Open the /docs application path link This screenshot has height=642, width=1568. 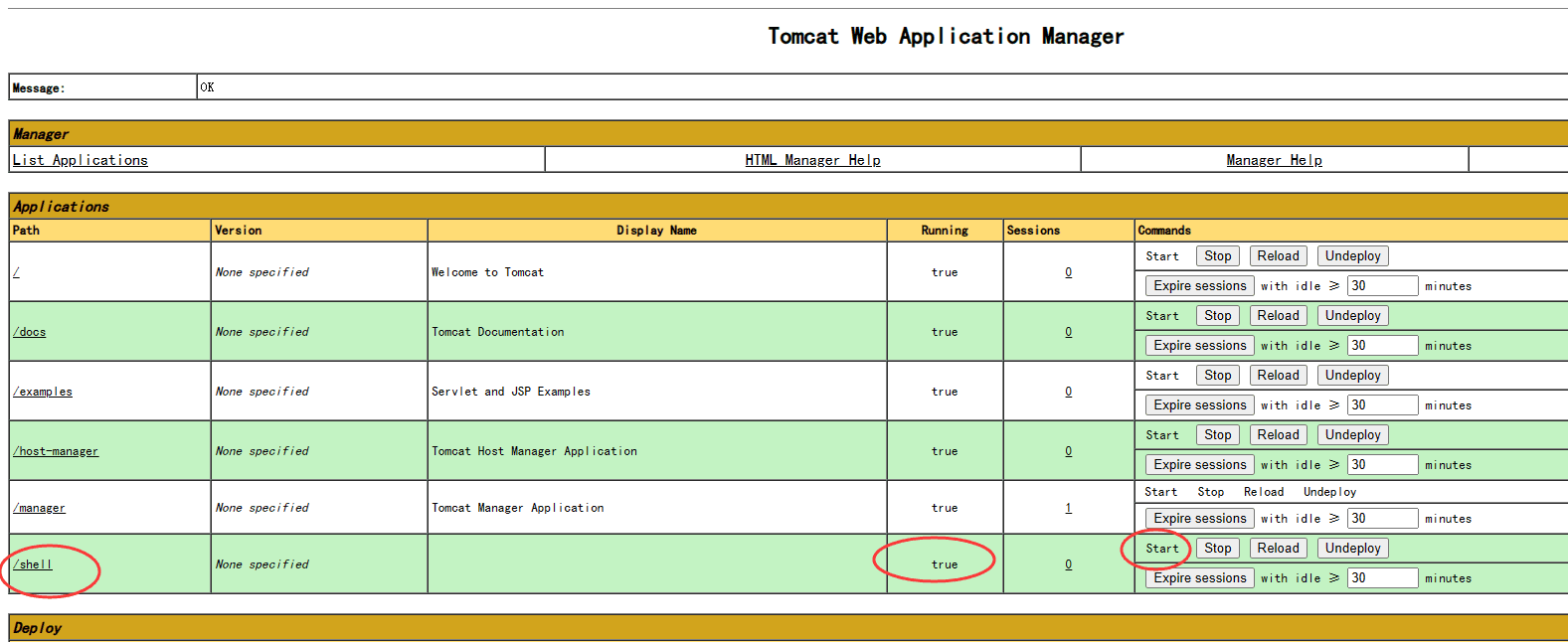click(30, 332)
